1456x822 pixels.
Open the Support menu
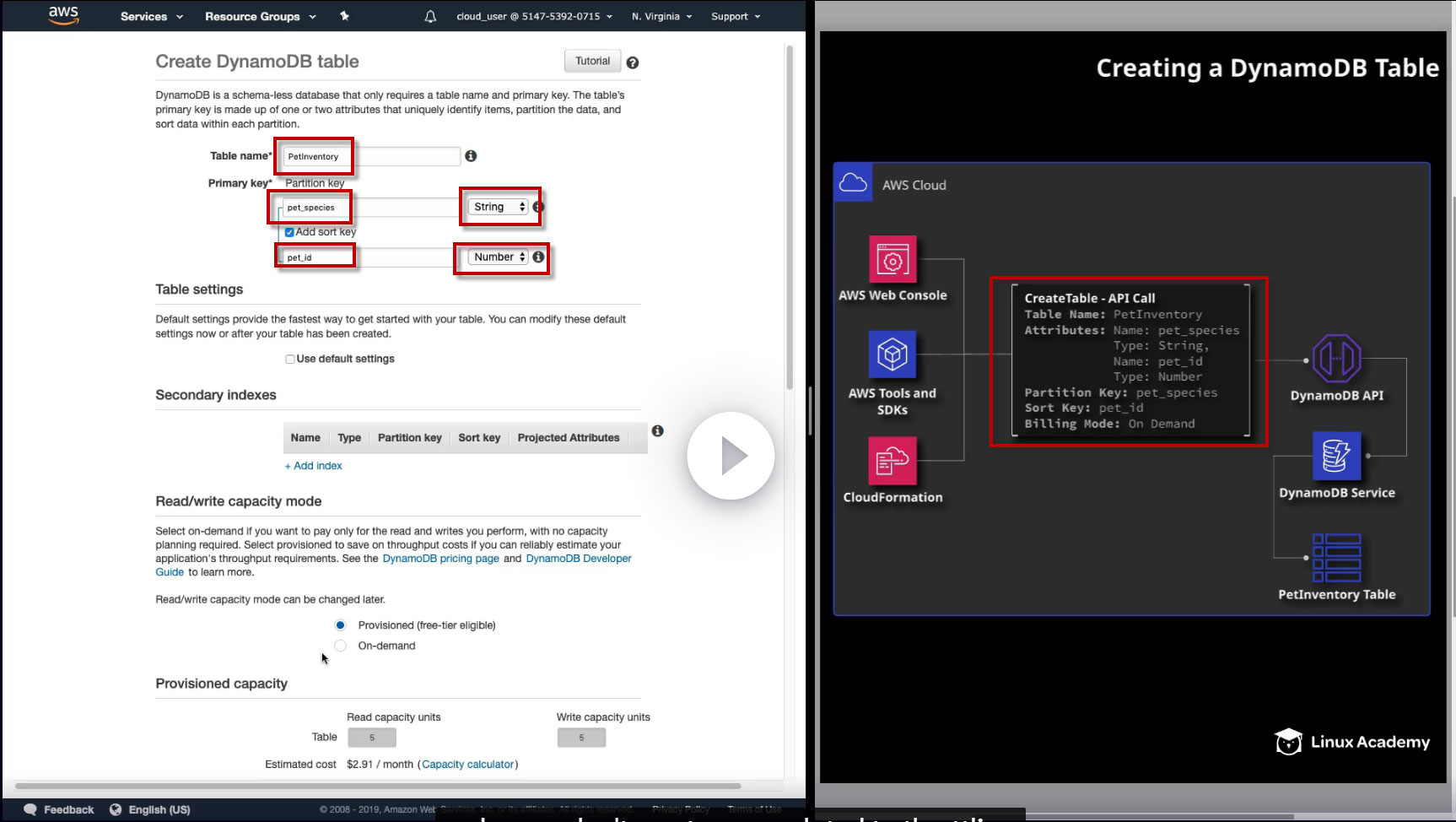tap(736, 16)
